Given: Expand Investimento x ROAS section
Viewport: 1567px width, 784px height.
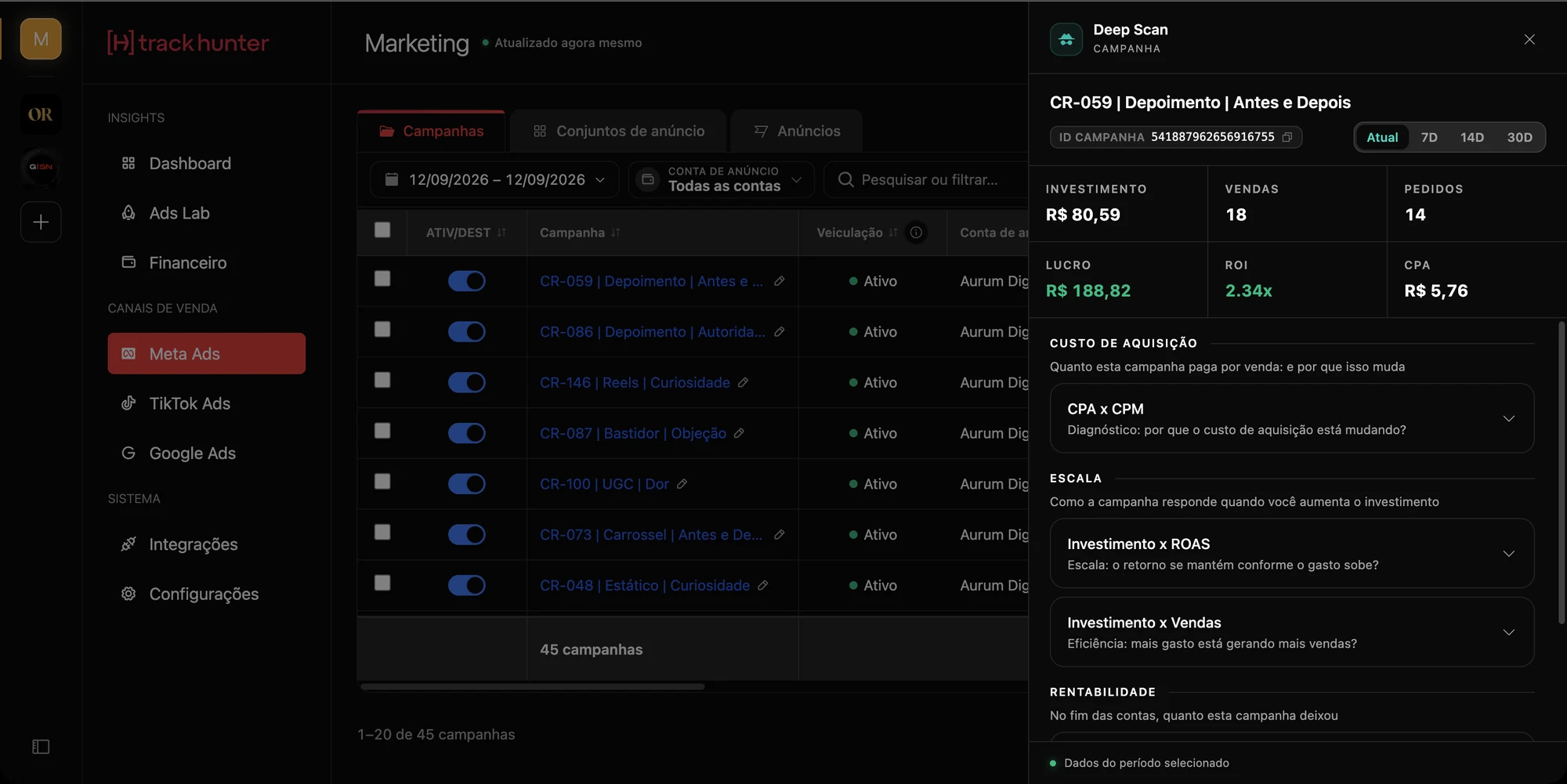Looking at the screenshot, I should coord(1292,554).
